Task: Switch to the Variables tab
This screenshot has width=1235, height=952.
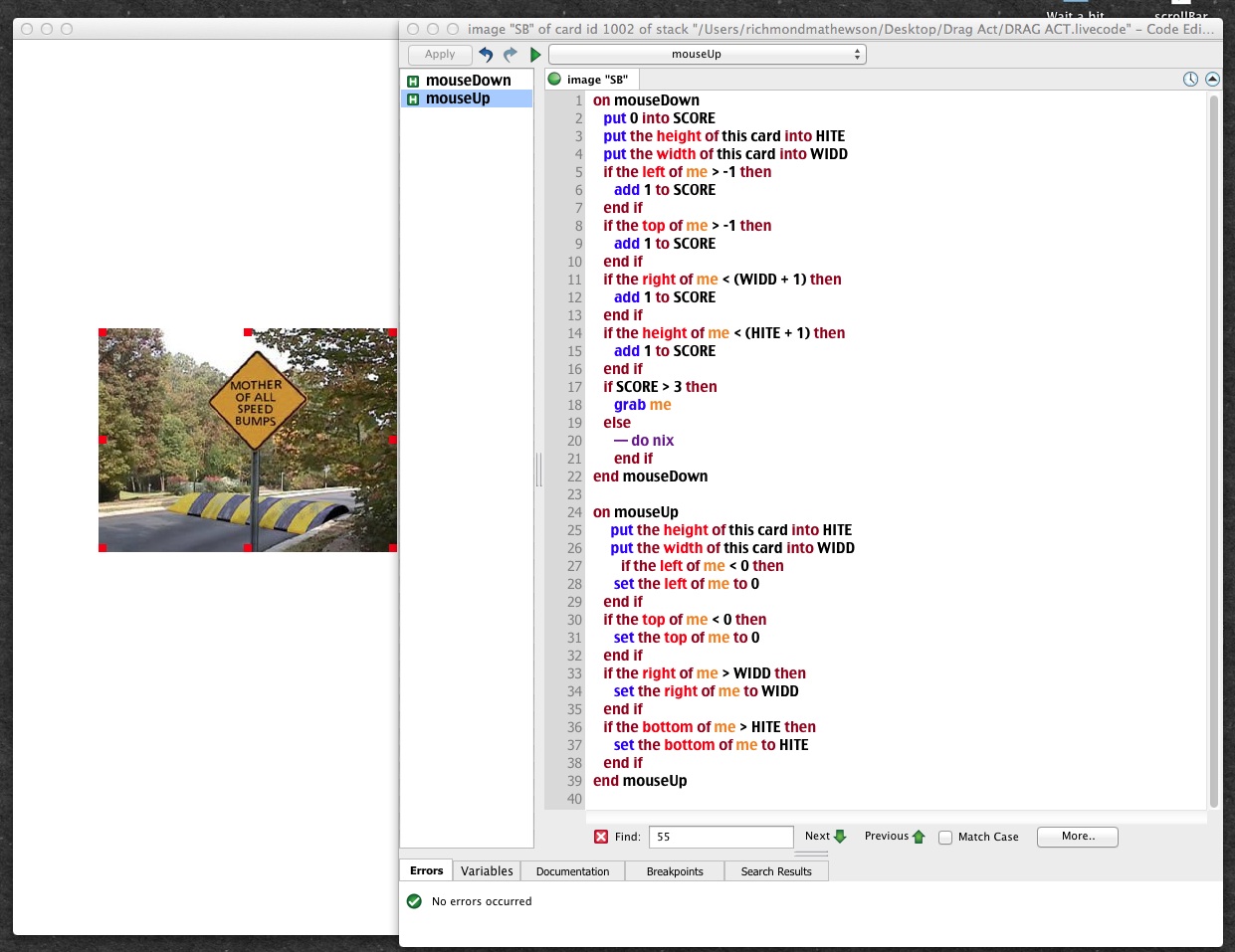Action: tap(487, 871)
